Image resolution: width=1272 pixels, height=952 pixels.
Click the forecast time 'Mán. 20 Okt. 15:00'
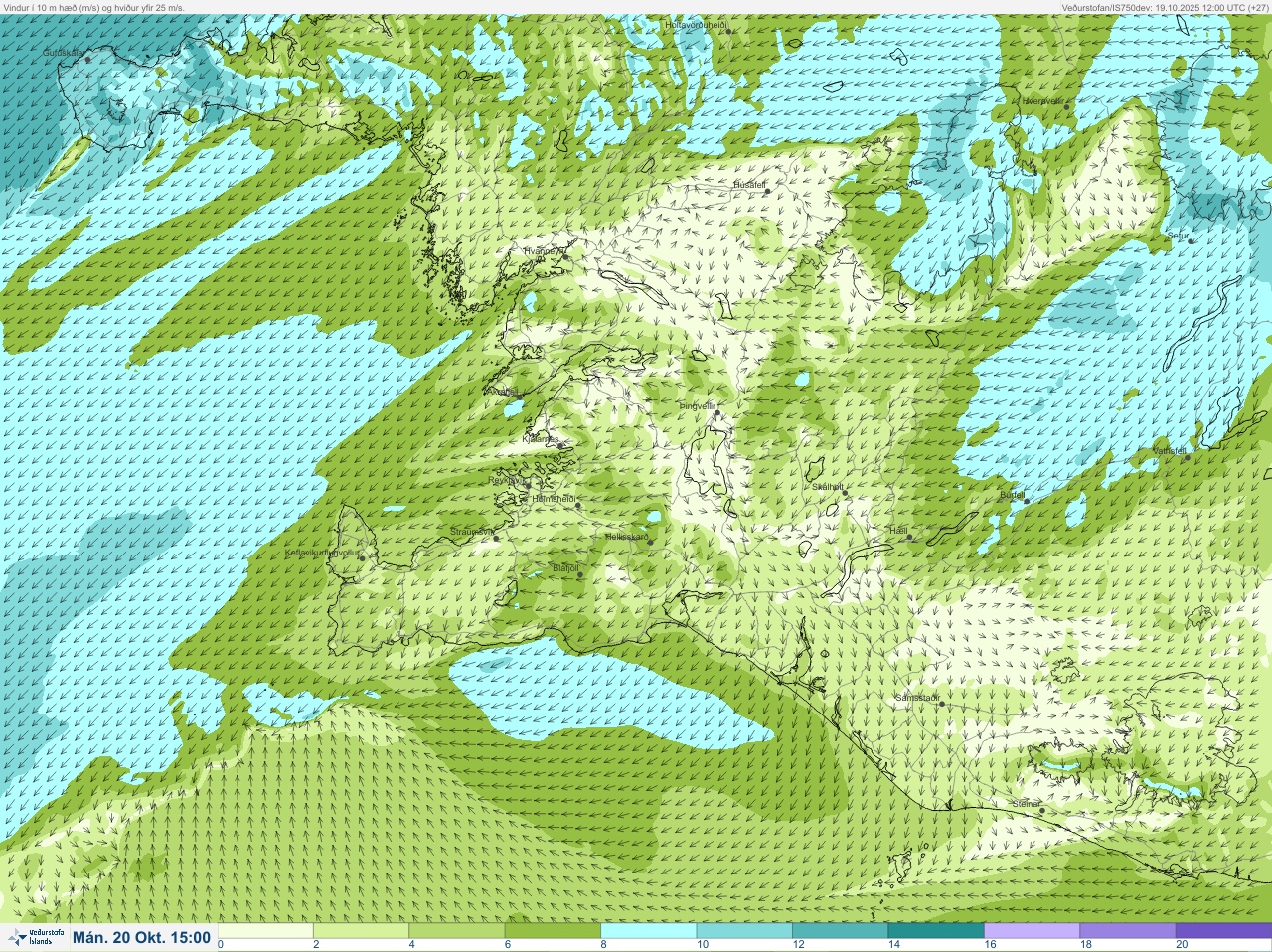pos(141,937)
